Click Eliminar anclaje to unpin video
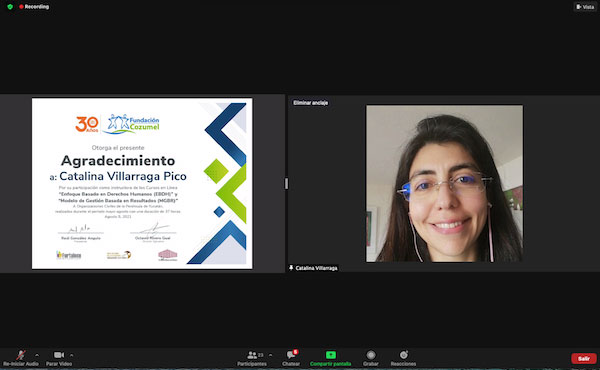Viewport: 600px width, 370px height. point(310,103)
